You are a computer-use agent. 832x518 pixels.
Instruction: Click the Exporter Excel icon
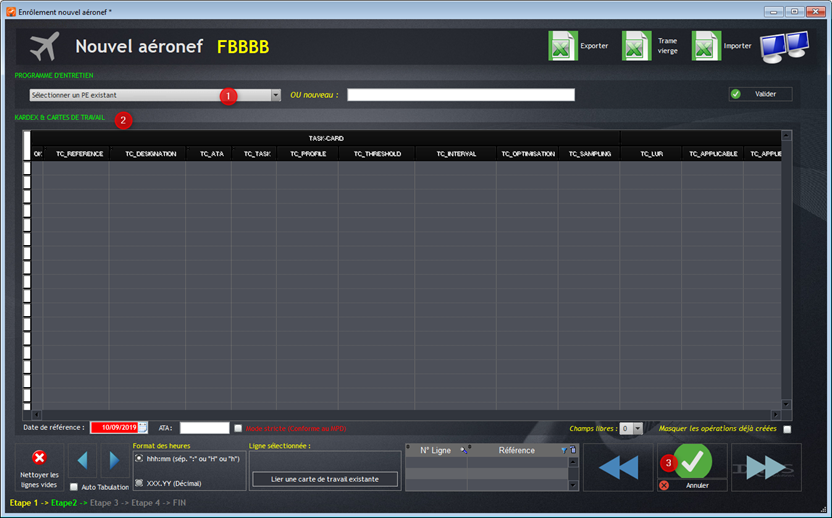click(x=562, y=46)
